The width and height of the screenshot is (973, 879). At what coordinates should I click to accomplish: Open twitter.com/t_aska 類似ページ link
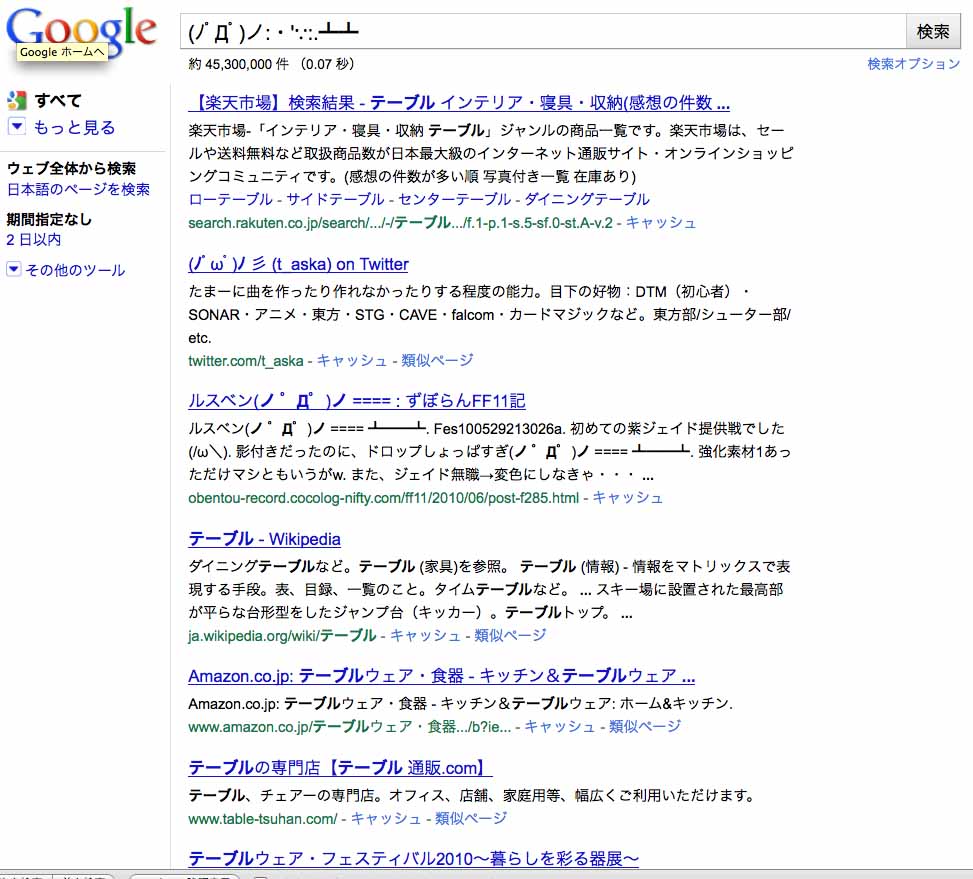(x=437, y=360)
